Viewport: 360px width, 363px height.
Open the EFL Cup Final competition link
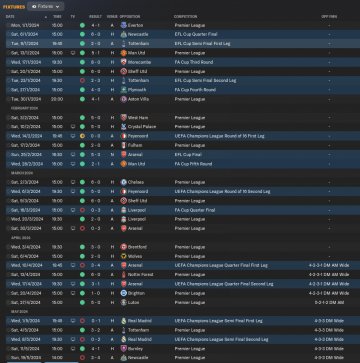click(188, 155)
